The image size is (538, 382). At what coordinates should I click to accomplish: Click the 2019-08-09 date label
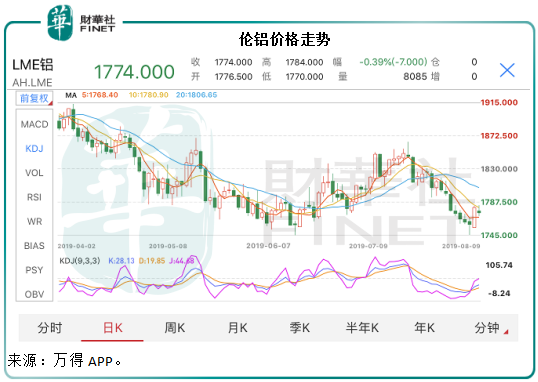coord(461,246)
